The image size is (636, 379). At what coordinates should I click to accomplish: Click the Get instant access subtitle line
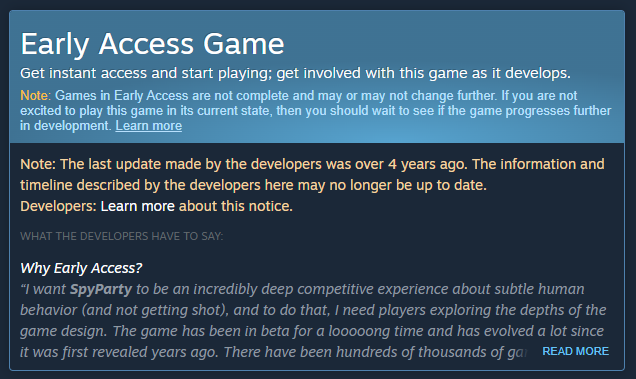(x=295, y=73)
